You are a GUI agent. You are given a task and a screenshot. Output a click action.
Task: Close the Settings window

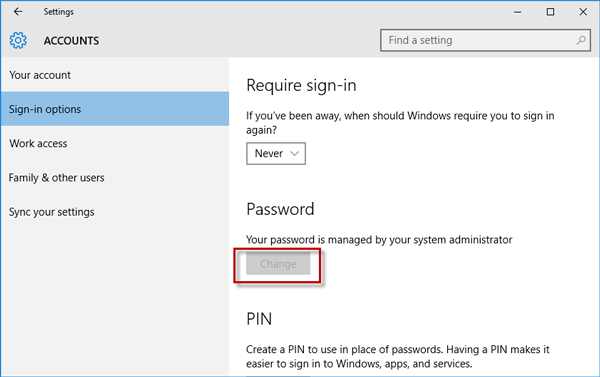click(583, 12)
